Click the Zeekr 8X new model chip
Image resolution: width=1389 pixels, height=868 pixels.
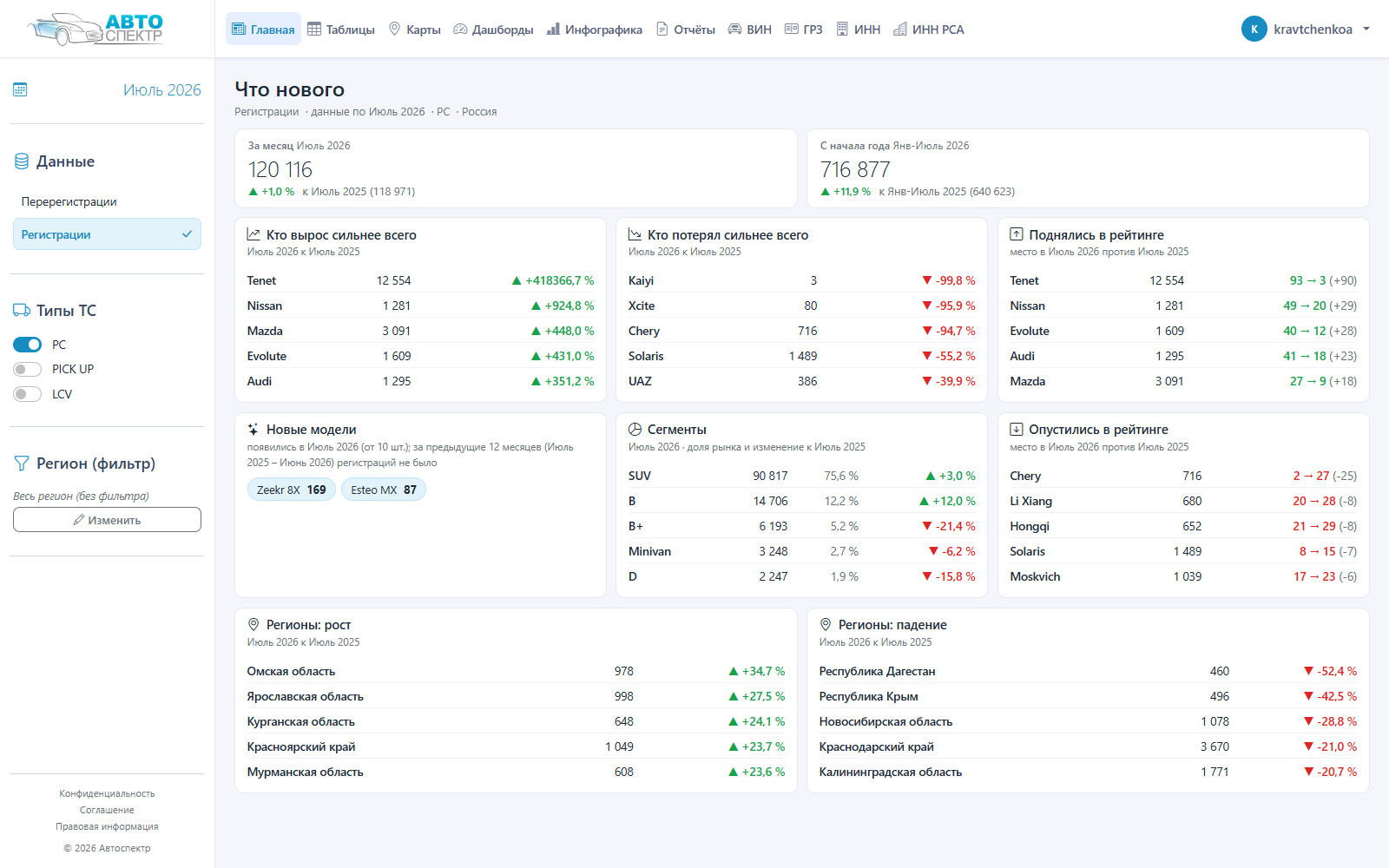pos(291,490)
